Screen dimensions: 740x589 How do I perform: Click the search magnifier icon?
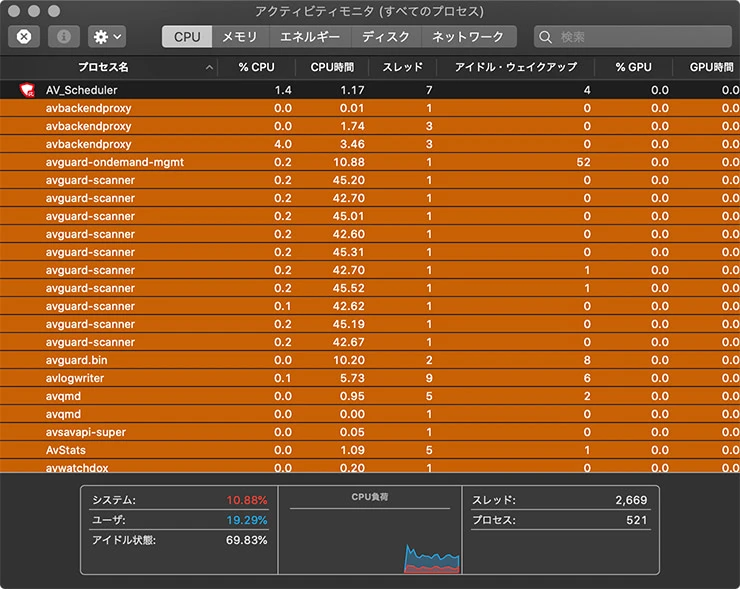(x=546, y=37)
